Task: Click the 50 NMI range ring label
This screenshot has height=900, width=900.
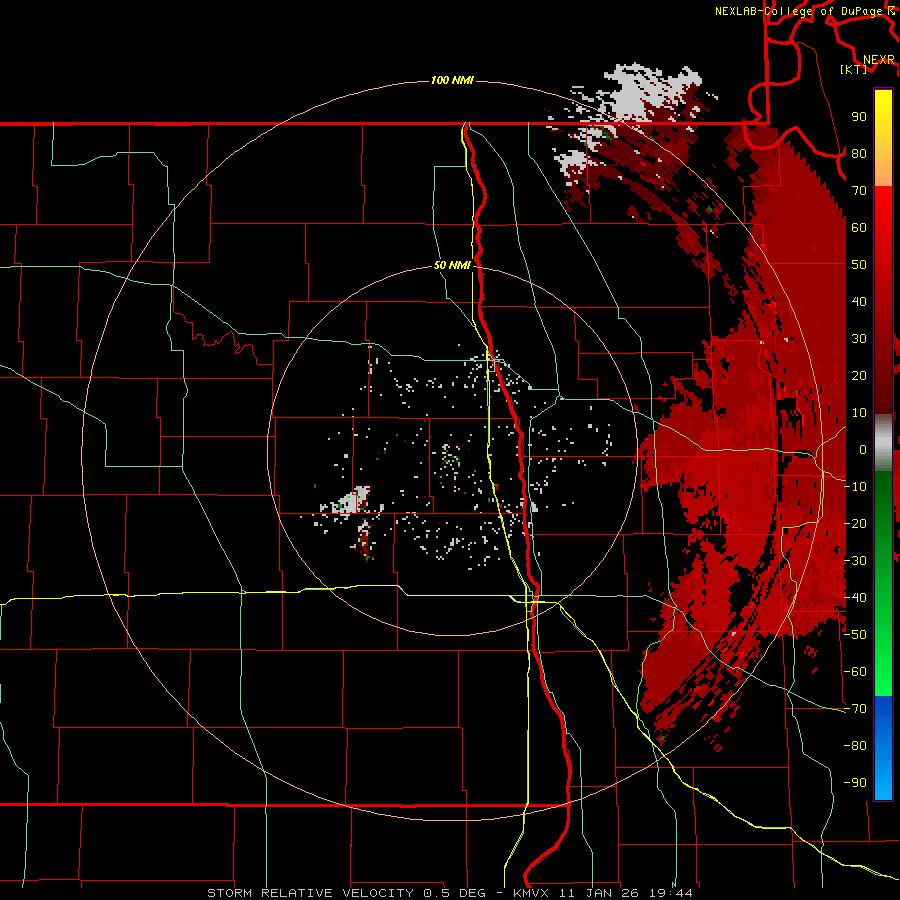Action: click(x=452, y=265)
